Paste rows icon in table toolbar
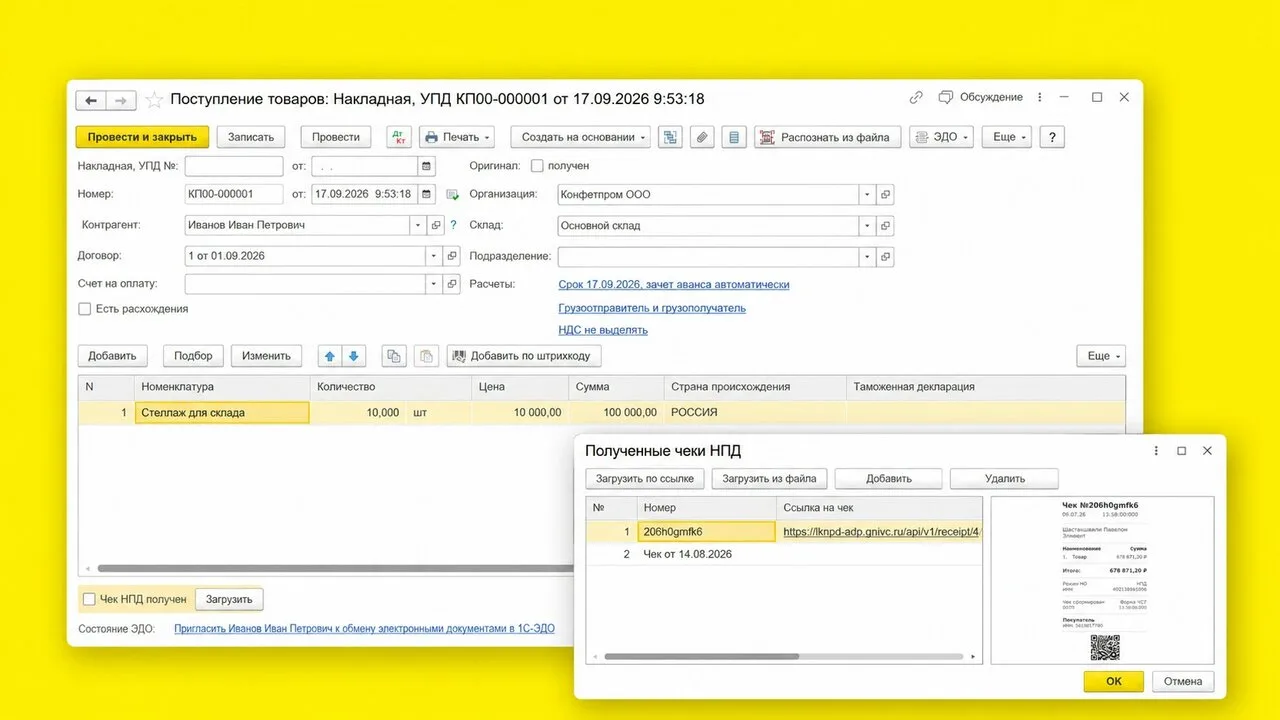Image resolution: width=1280 pixels, height=720 pixels. tap(426, 356)
